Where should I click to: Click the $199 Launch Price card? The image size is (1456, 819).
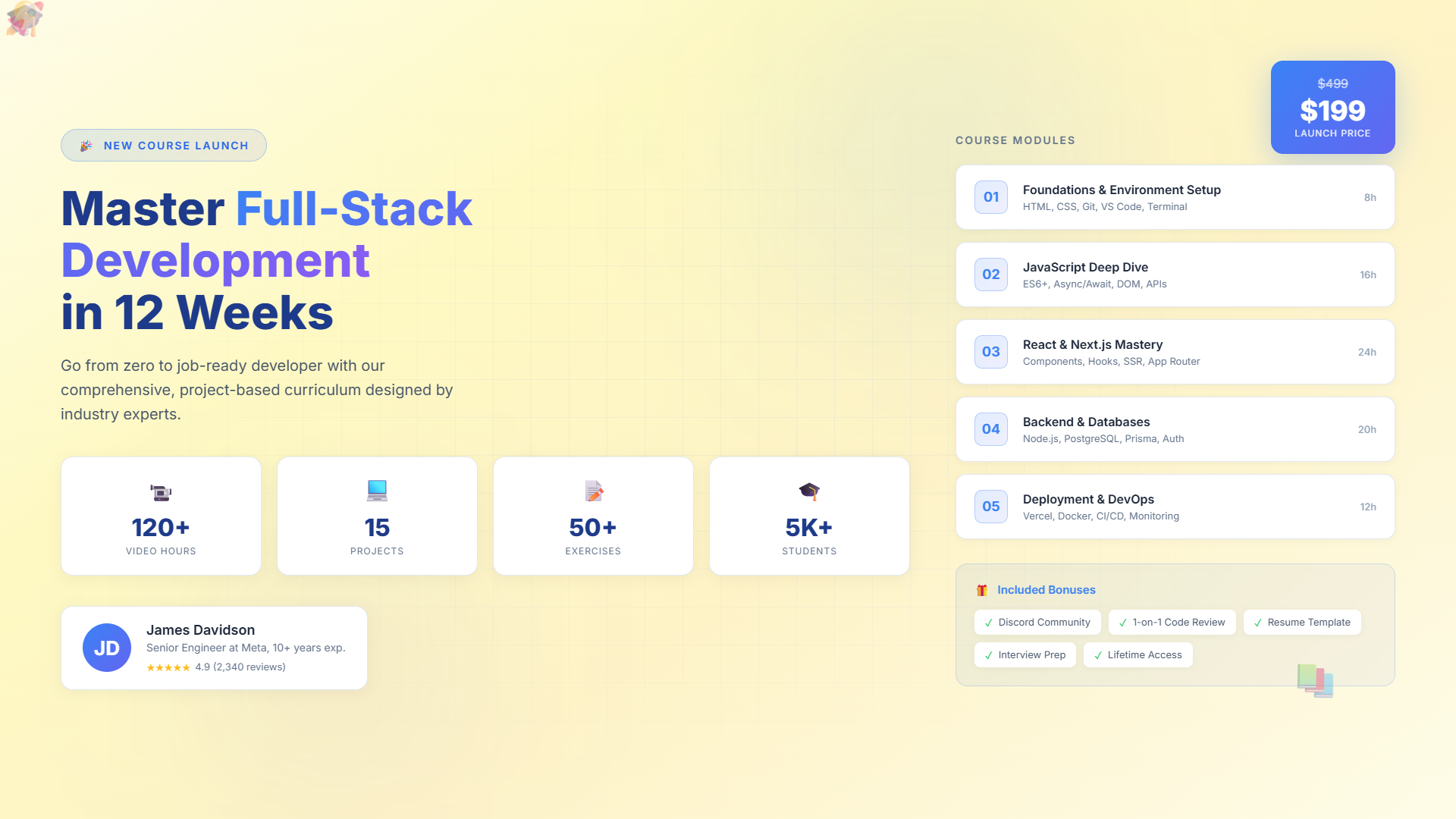(x=1332, y=108)
